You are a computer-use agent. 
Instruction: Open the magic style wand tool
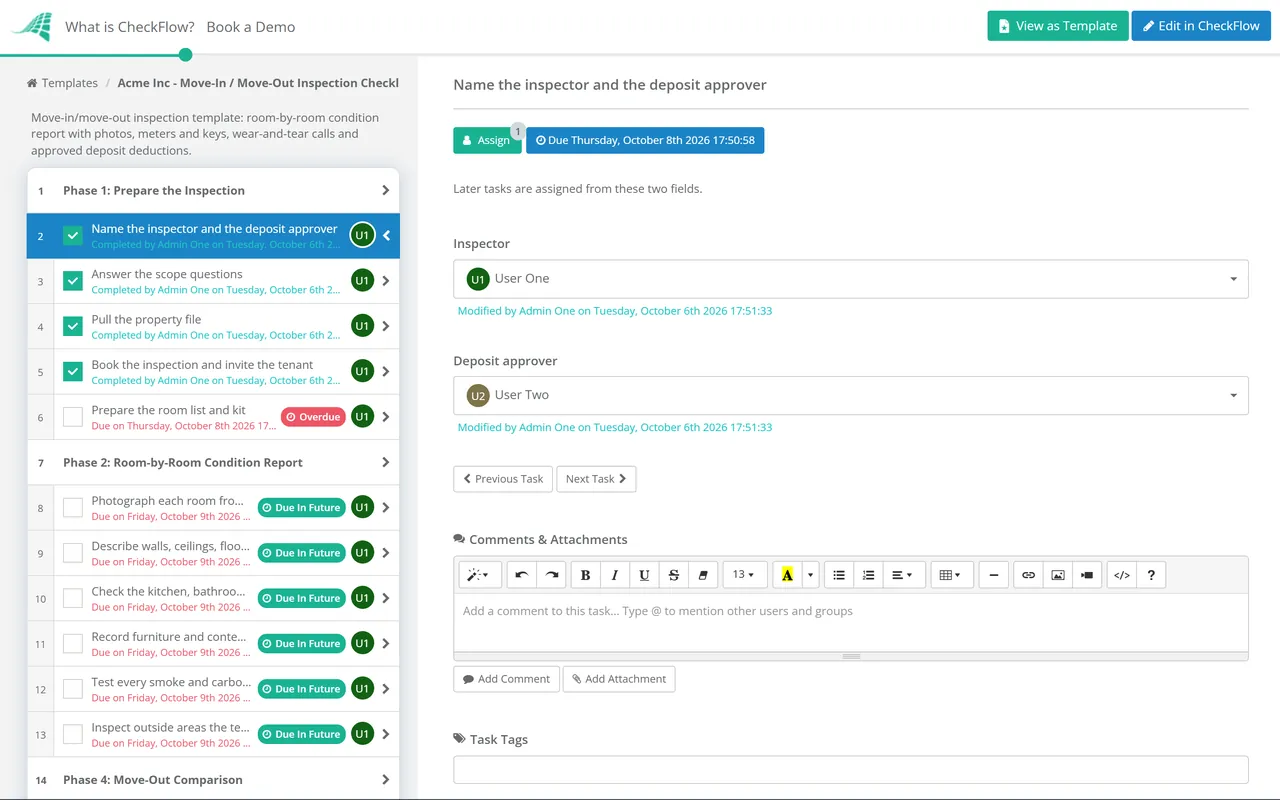tap(480, 575)
